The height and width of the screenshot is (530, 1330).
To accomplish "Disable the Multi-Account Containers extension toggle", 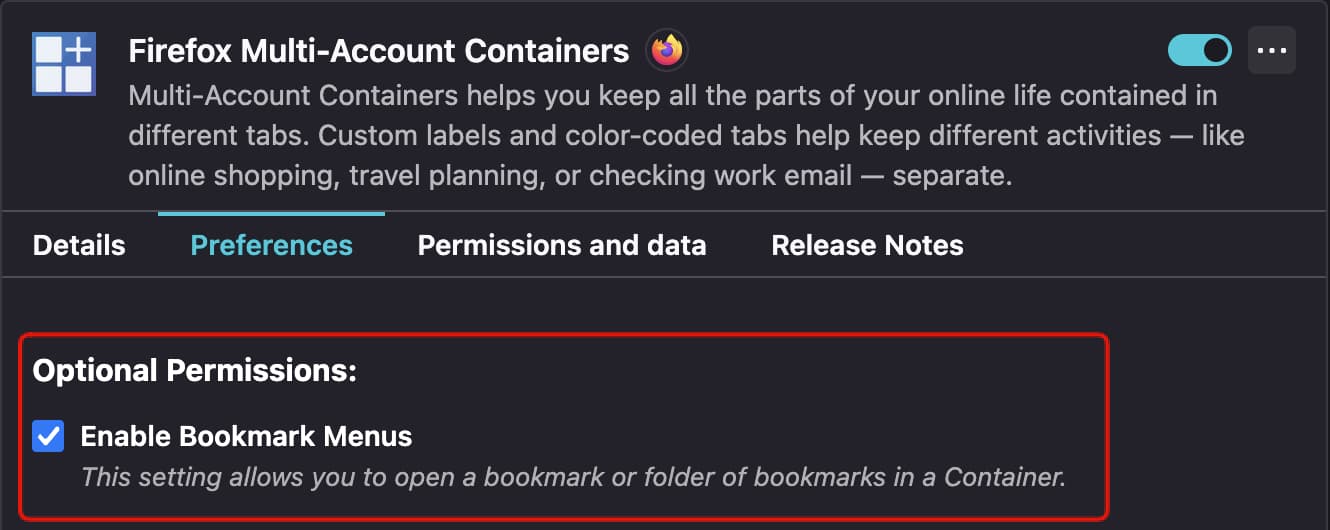I will tap(1200, 50).
